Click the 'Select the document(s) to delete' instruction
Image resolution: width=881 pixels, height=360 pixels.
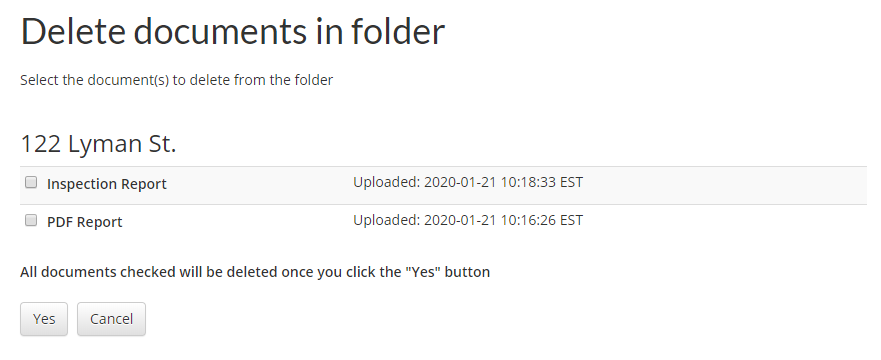click(176, 80)
